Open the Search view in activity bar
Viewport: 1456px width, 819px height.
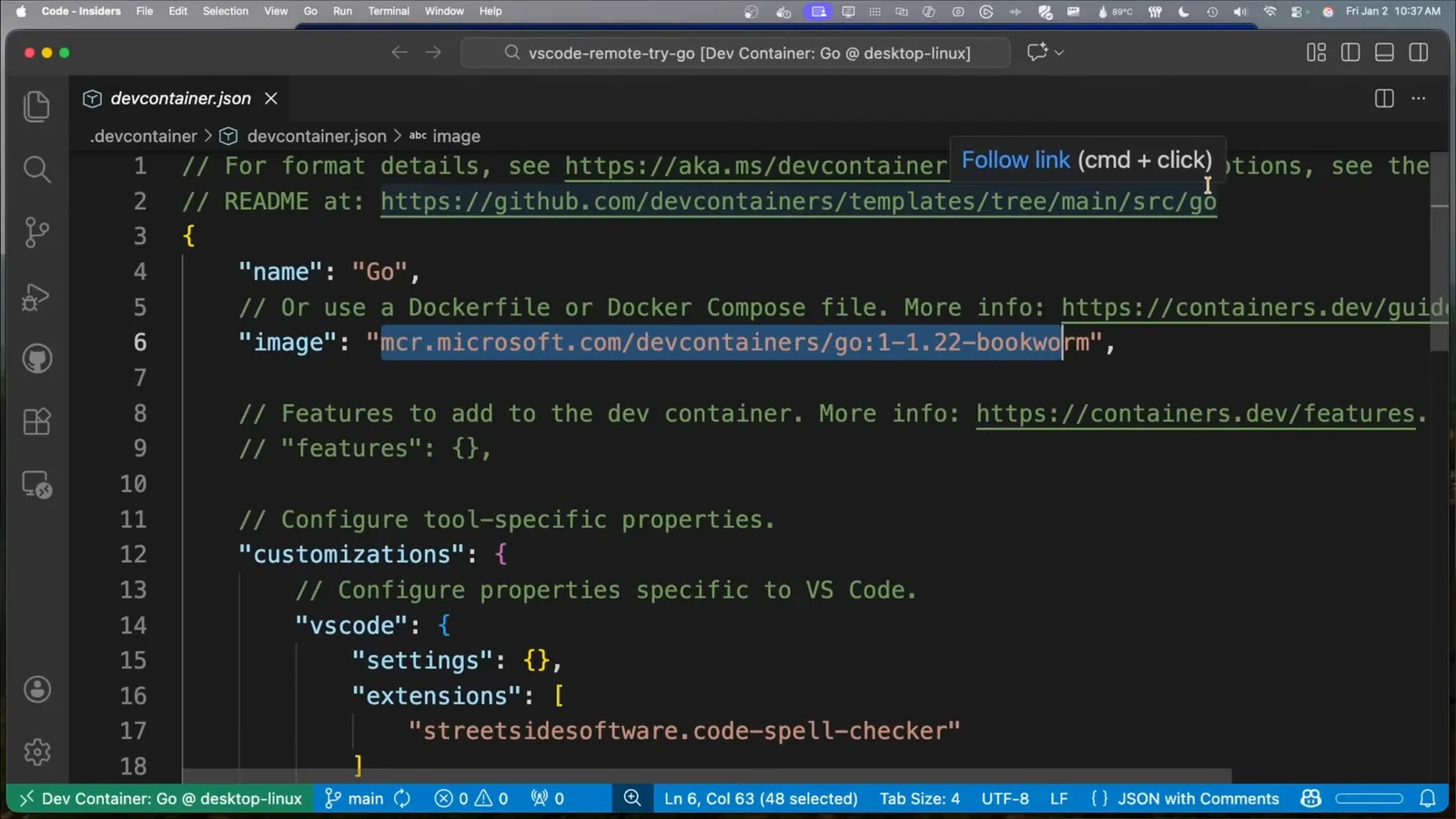click(36, 169)
